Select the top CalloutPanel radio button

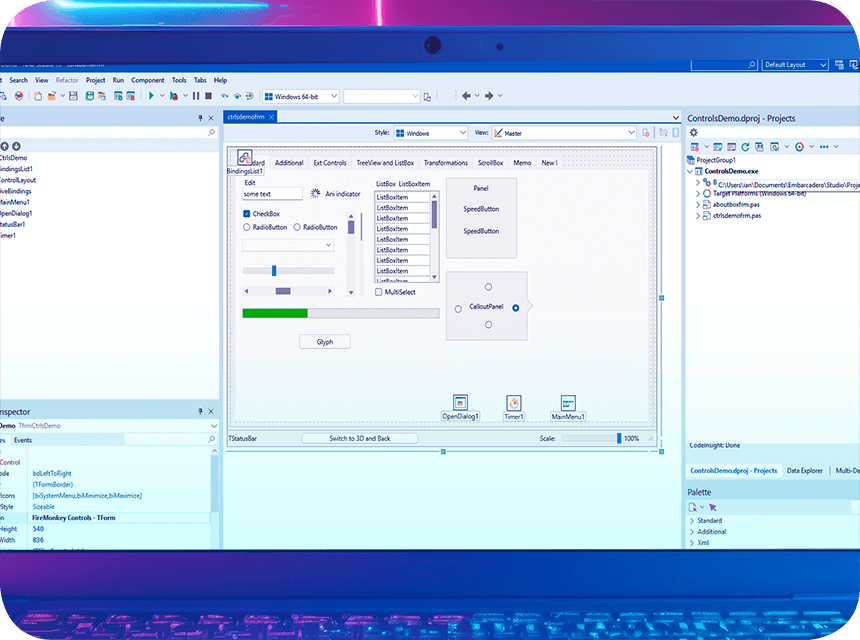(x=488, y=287)
